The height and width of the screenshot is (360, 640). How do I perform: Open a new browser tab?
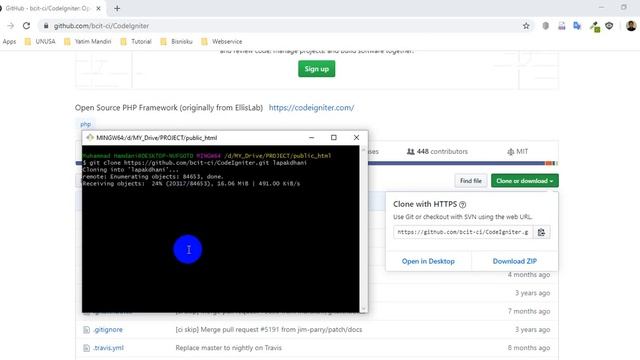click(117, 8)
